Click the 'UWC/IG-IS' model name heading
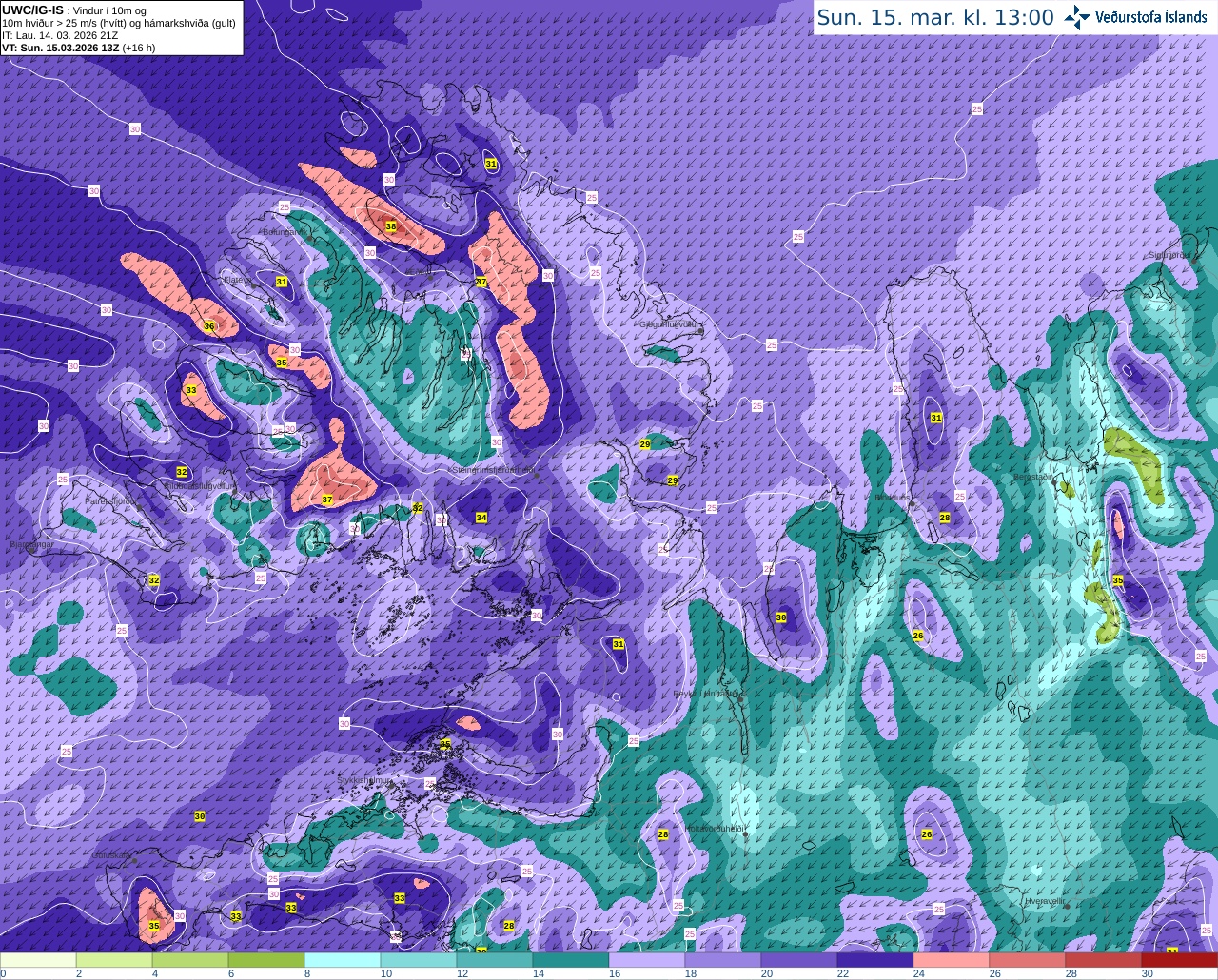This screenshot has width=1218, height=980. click(x=33, y=10)
